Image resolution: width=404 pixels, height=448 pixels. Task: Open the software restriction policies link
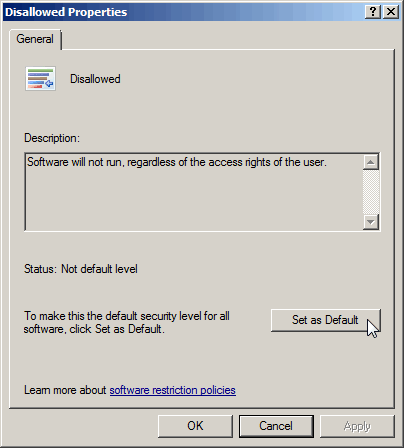173,390
